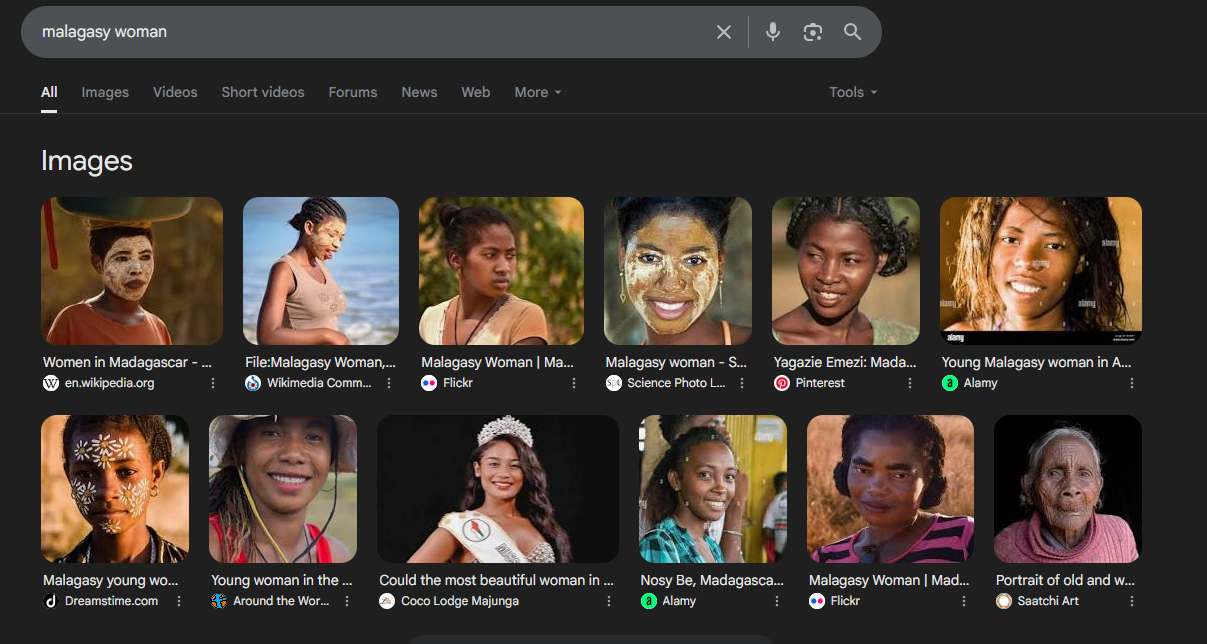The height and width of the screenshot is (644, 1207).
Task: Click the Dreamstime.com favicon icon
Action: point(51,601)
